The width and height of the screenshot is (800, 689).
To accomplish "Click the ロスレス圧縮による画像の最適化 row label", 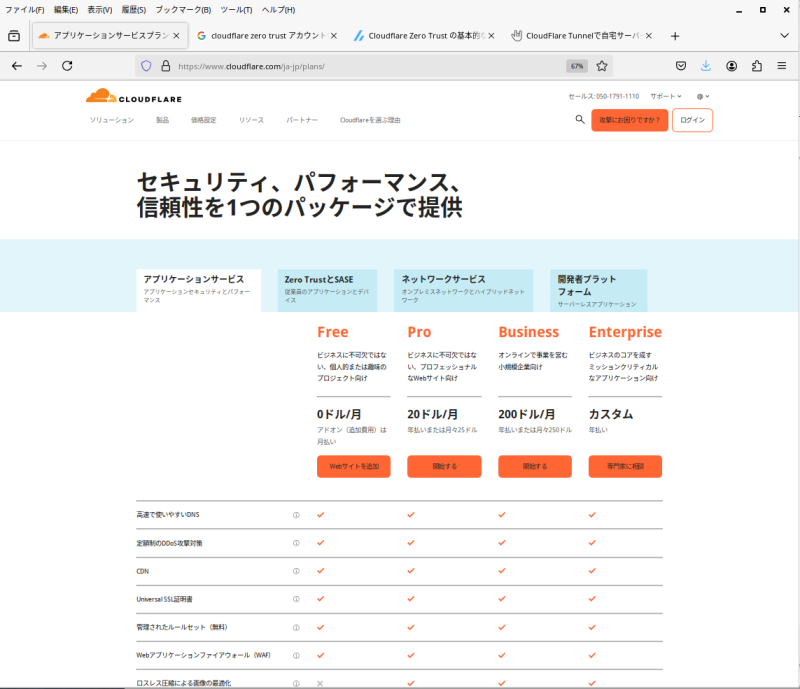I will coord(184,683).
